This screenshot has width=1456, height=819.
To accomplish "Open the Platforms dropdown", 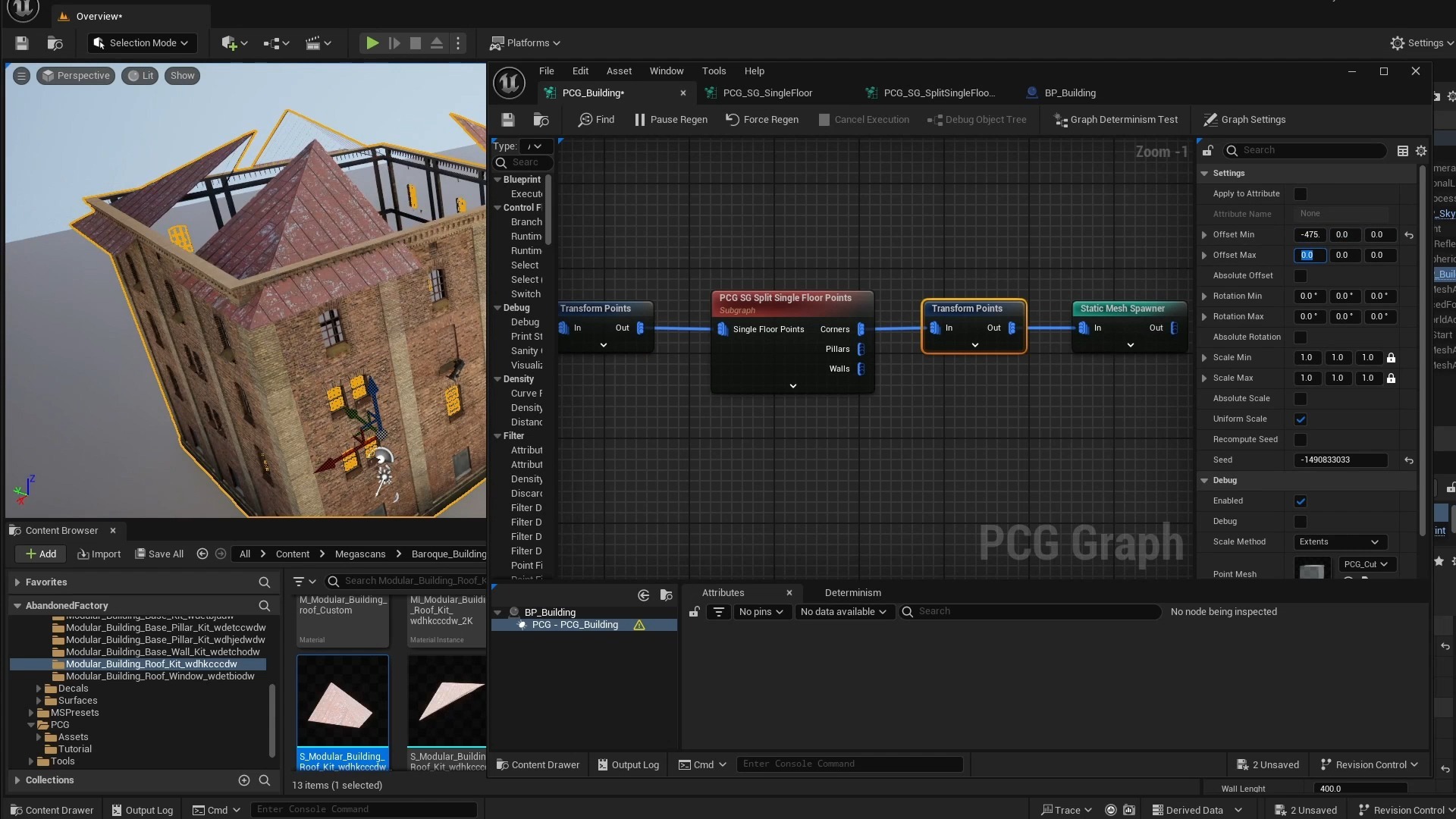I will click(x=525, y=43).
